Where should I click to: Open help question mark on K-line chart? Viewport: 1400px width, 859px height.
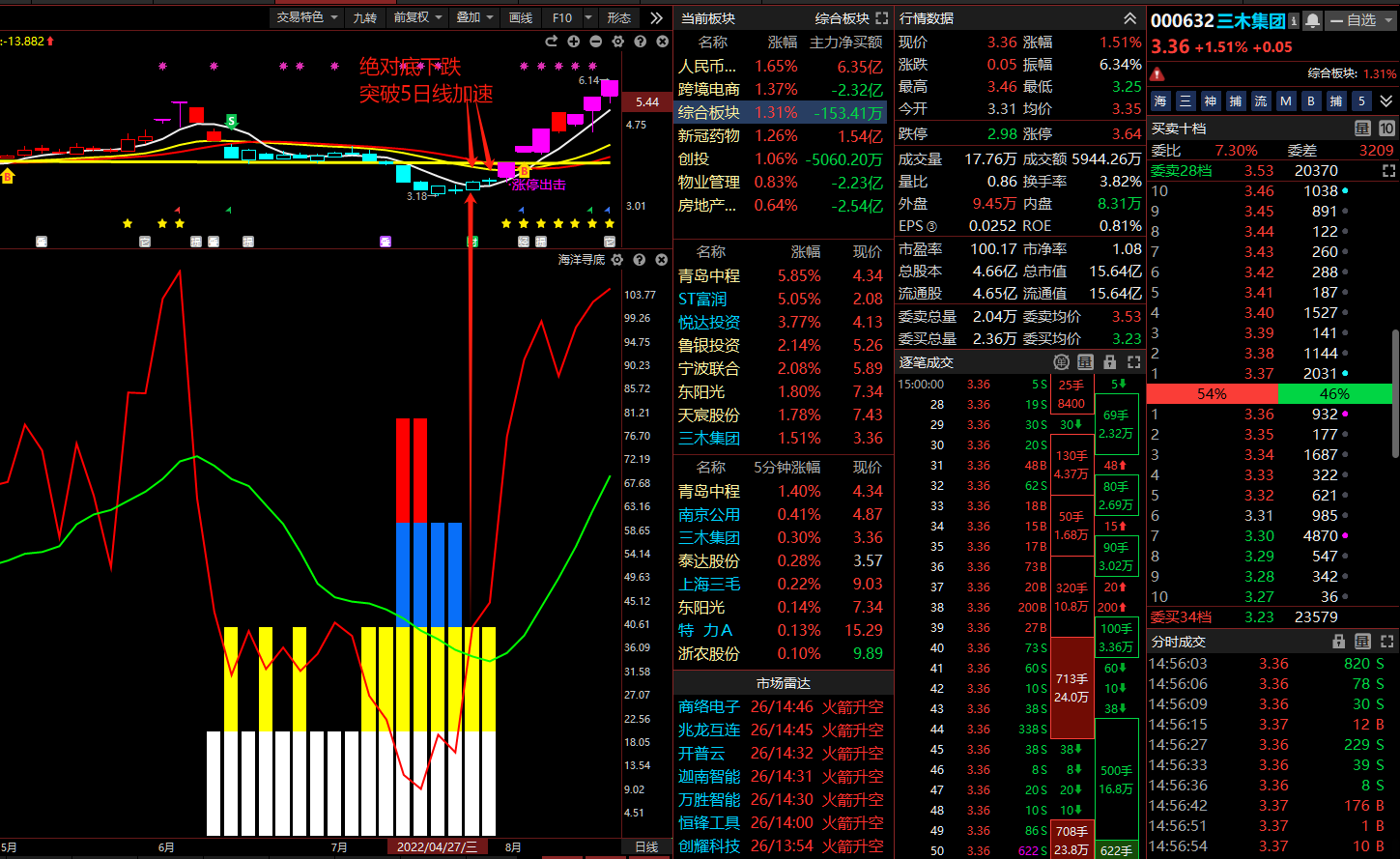pos(641,42)
